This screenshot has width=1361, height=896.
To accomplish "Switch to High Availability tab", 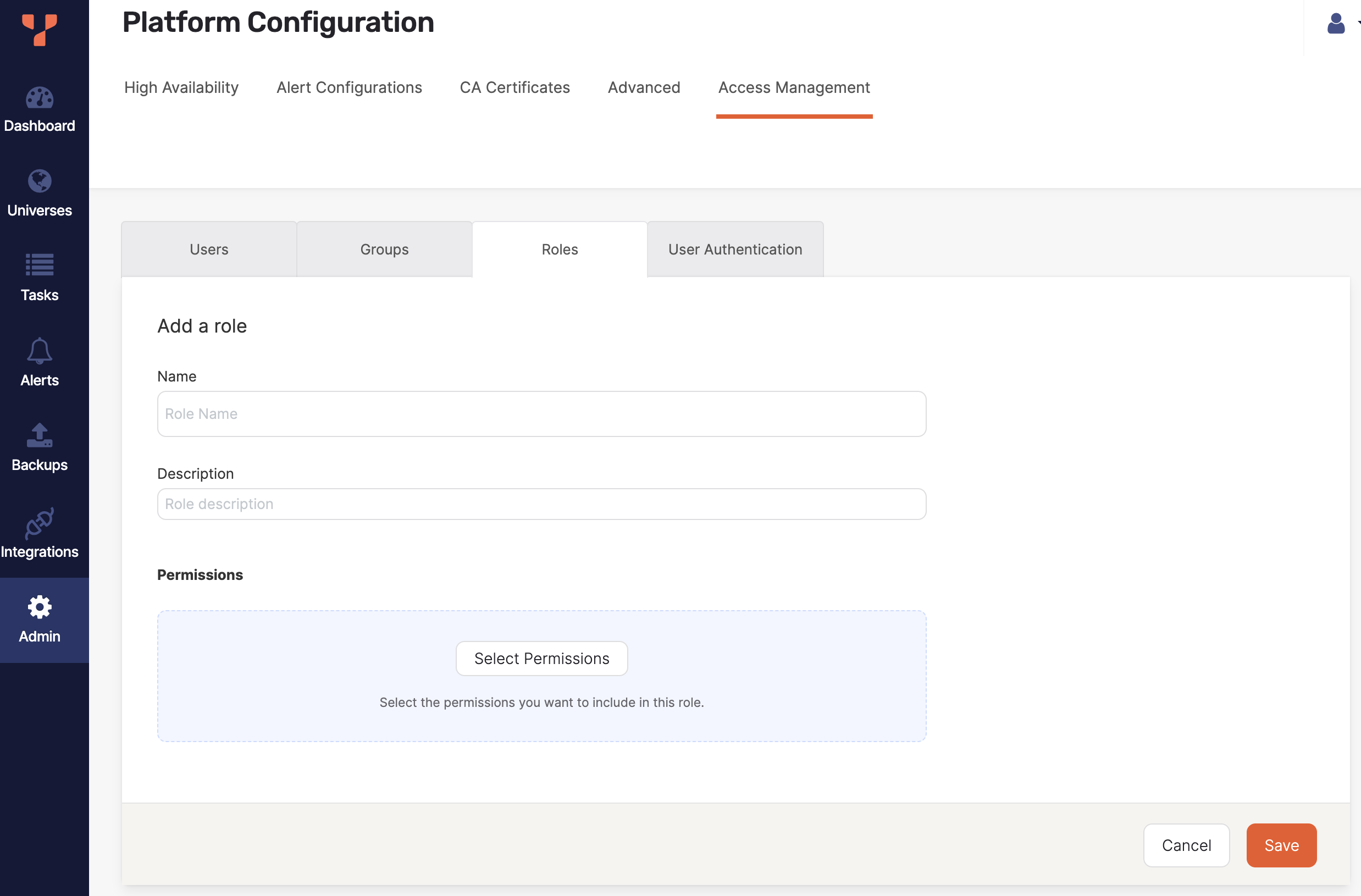I will (181, 87).
